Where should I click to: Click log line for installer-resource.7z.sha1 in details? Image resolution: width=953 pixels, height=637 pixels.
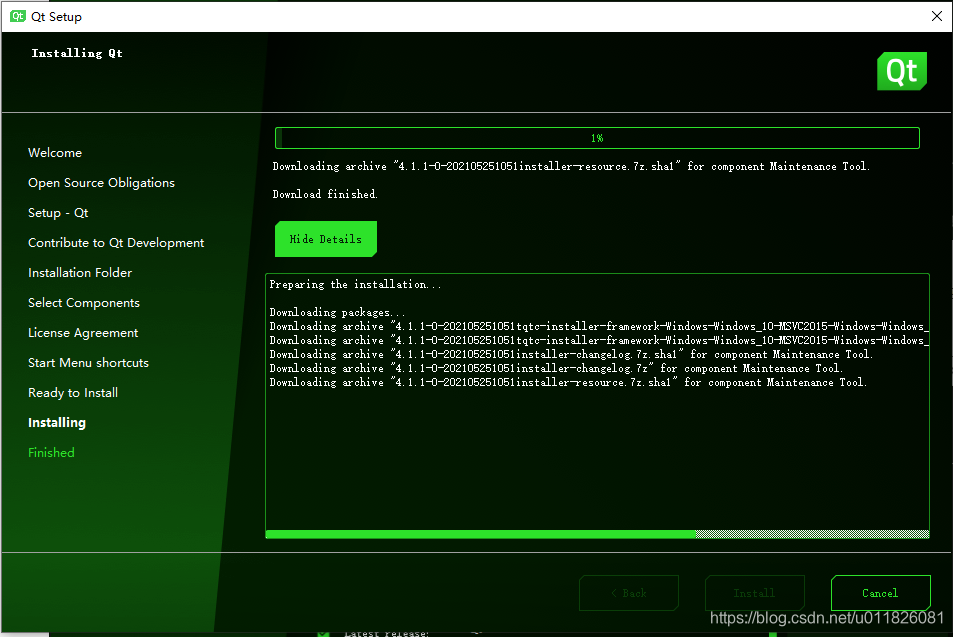click(568, 382)
